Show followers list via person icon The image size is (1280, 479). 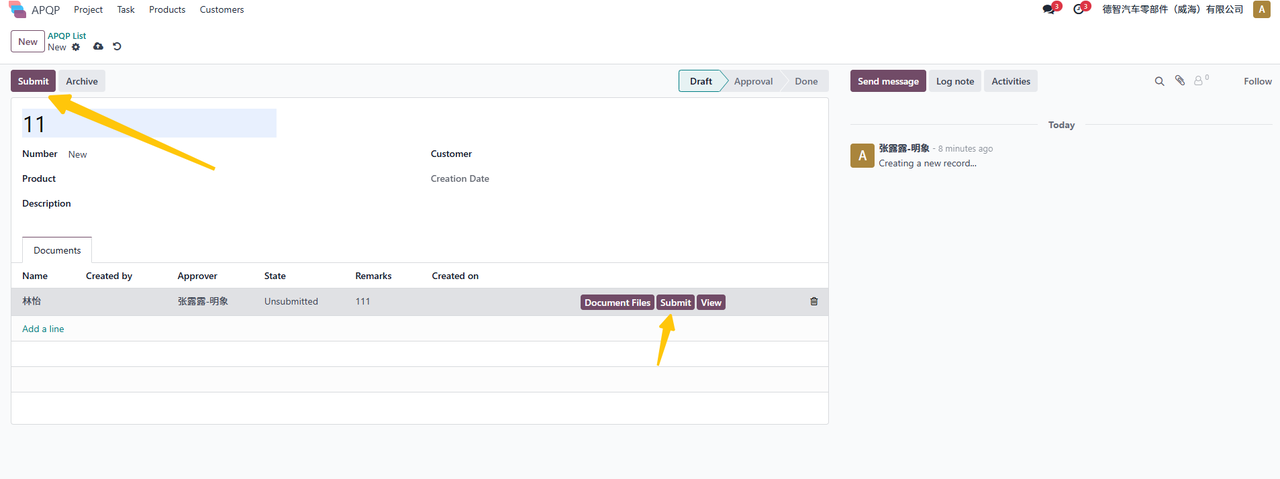point(1200,82)
